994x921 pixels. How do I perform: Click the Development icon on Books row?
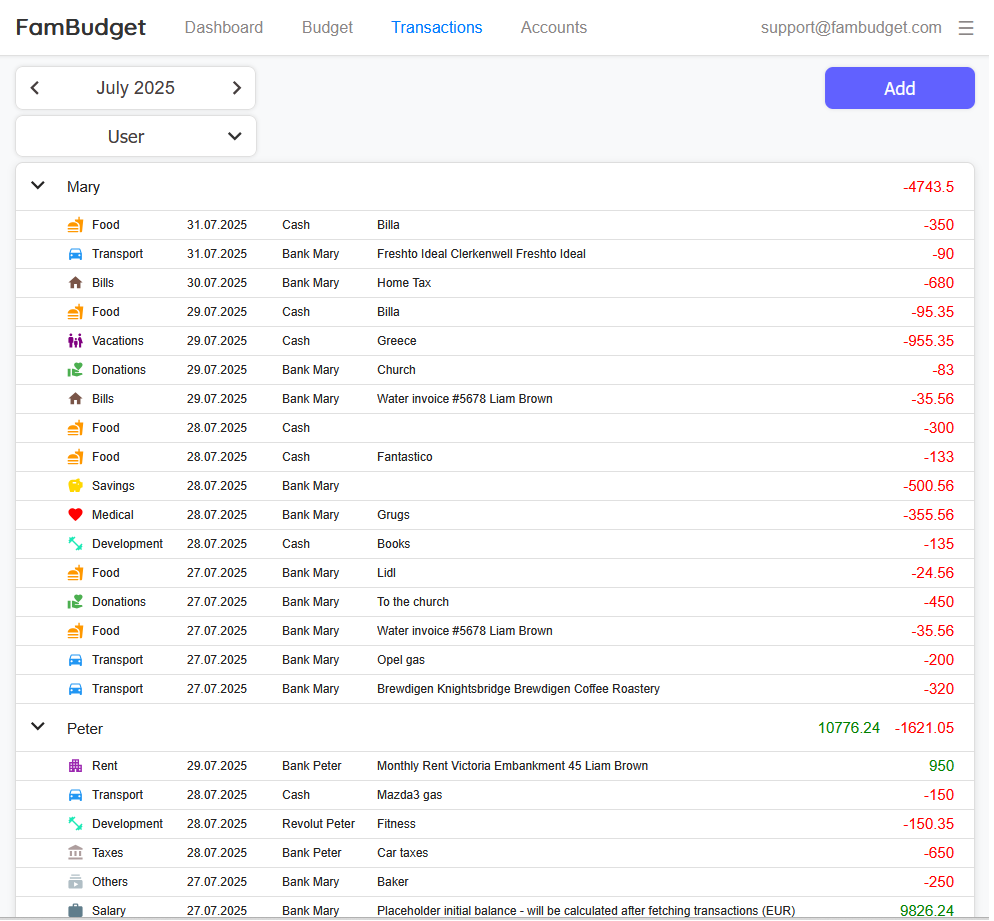tap(75, 544)
